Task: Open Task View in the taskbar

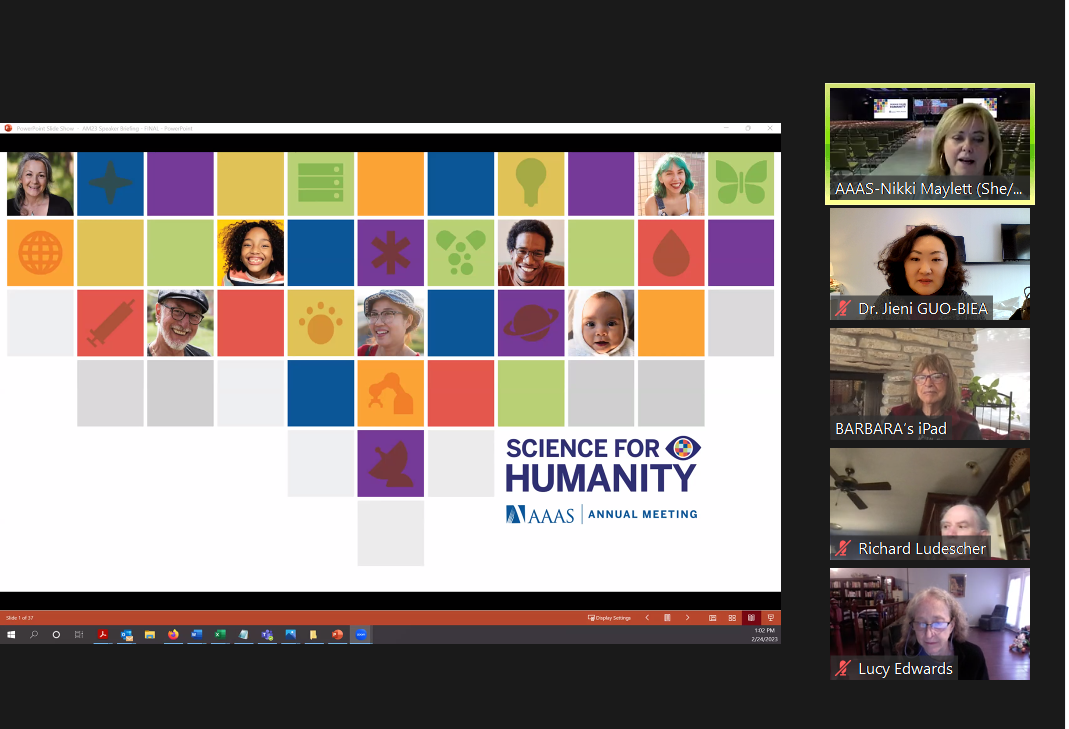Action: 79,635
